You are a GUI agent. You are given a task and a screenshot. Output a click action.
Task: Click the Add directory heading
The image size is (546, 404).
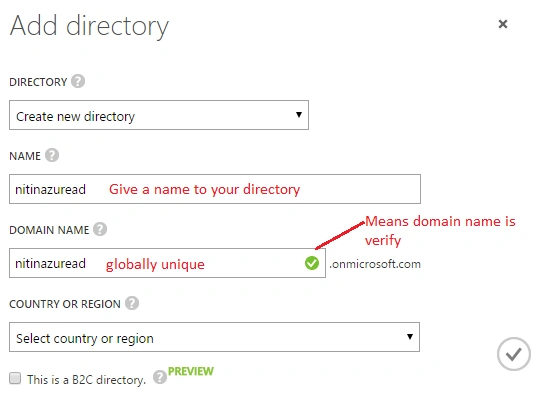pos(89,26)
